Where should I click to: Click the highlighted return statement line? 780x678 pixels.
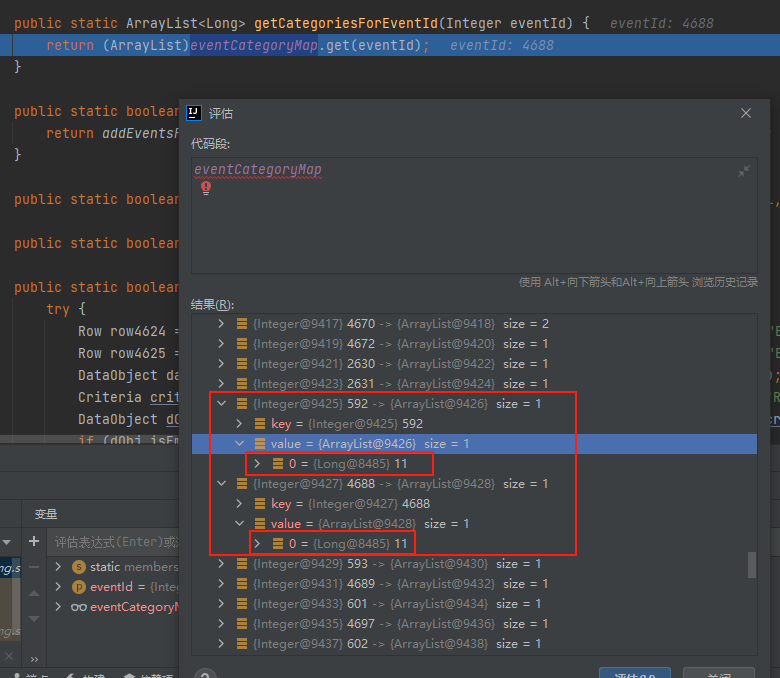click(390, 45)
